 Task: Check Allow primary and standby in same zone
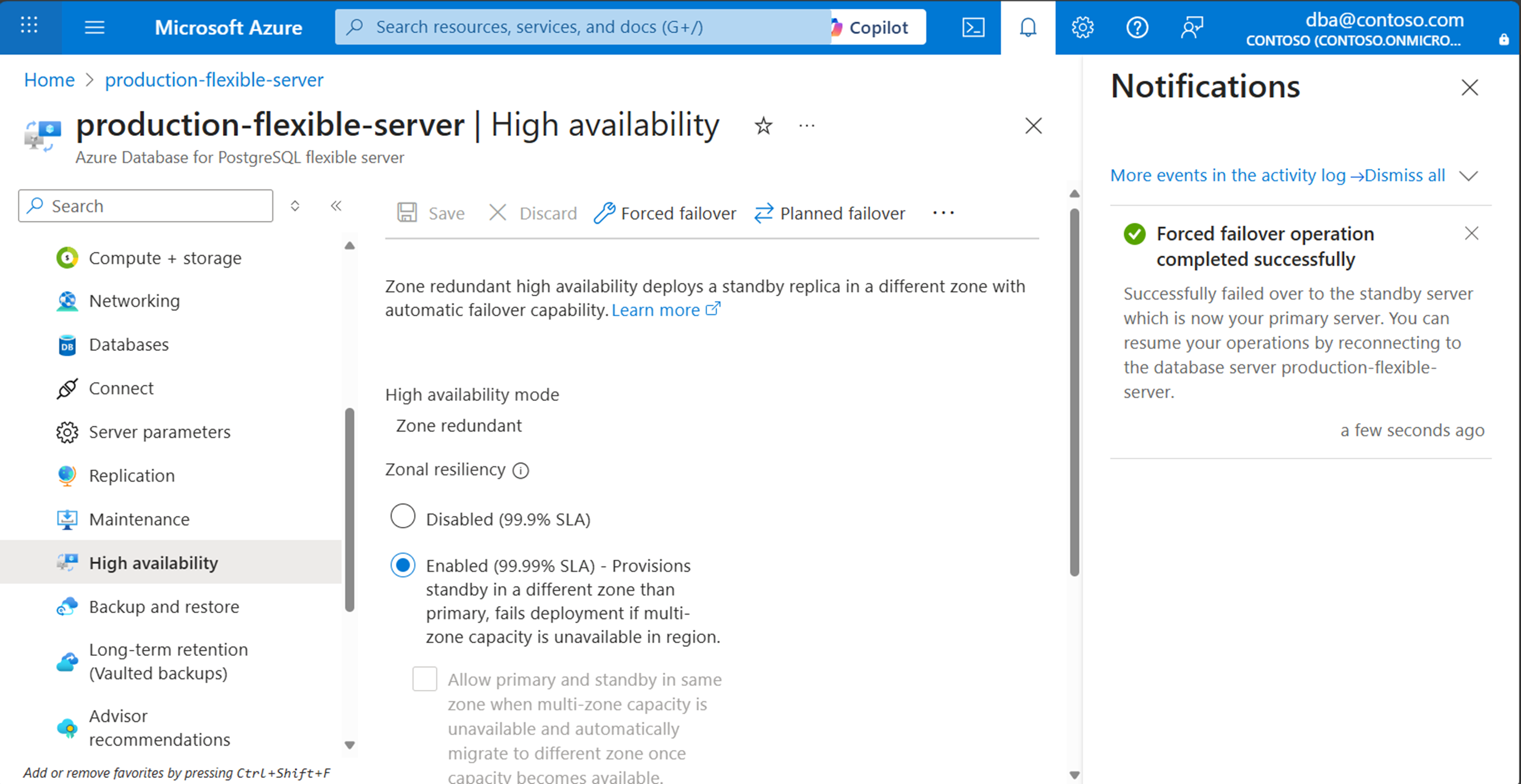point(424,679)
